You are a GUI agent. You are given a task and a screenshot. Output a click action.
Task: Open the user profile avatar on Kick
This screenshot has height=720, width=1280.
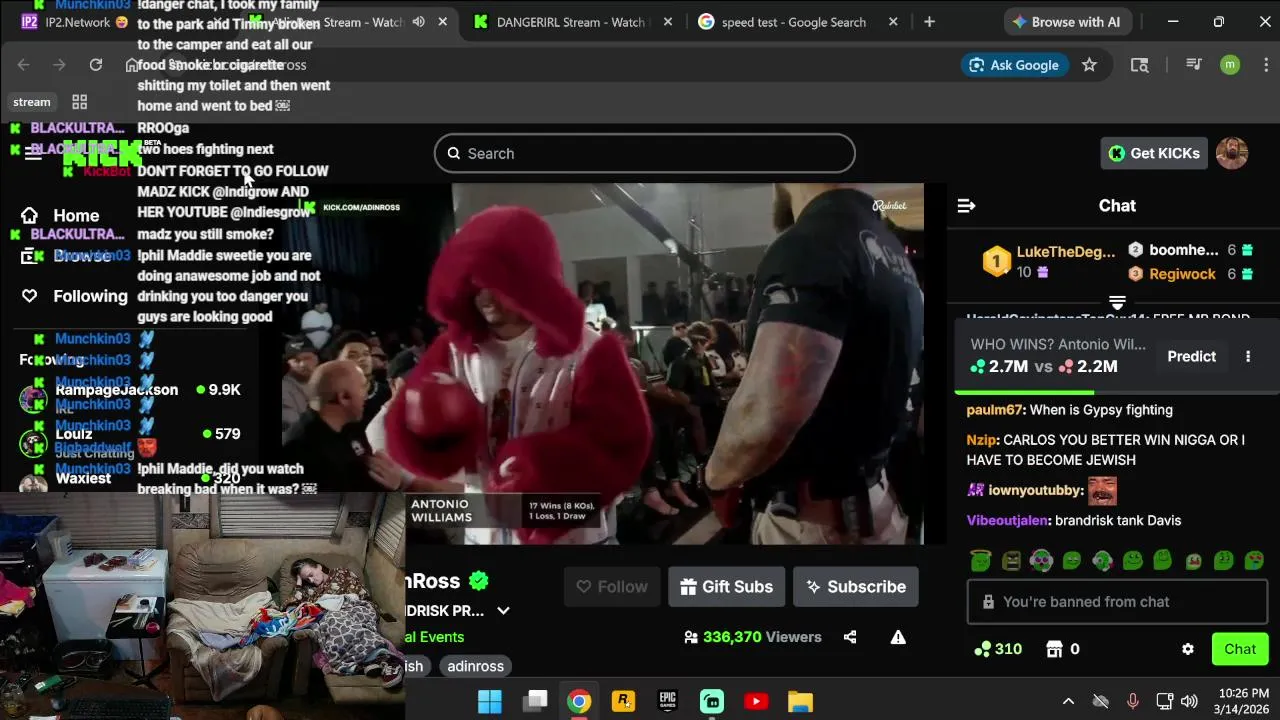pyautogui.click(x=1232, y=153)
